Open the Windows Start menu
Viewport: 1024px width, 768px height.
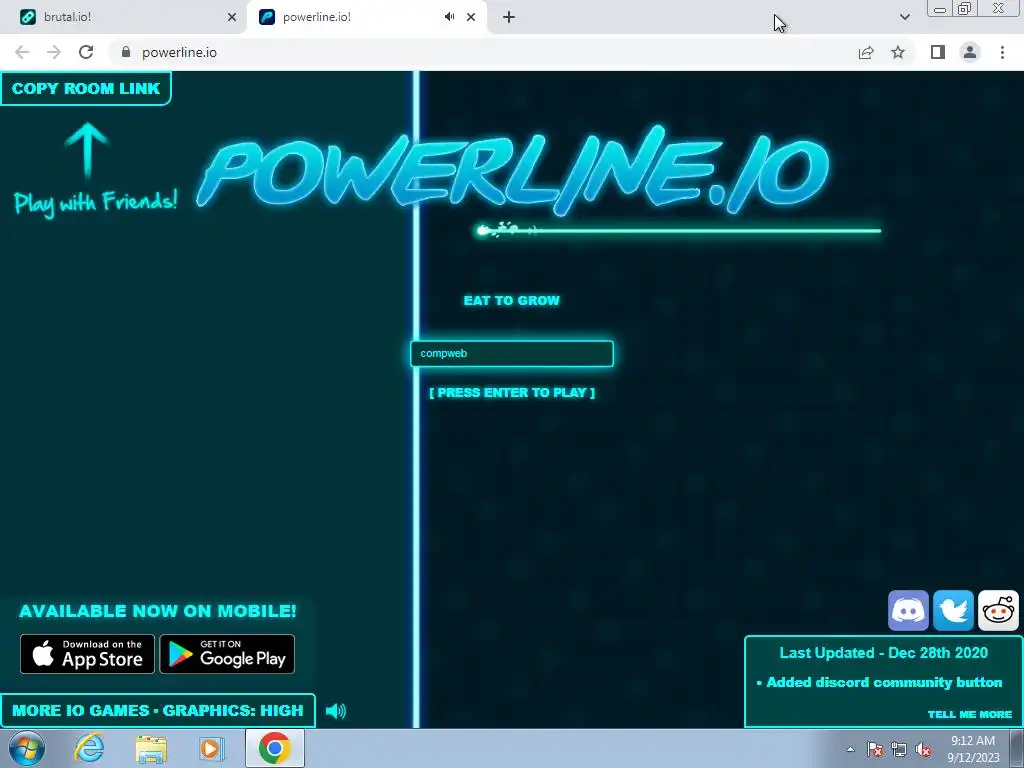[x=27, y=748]
